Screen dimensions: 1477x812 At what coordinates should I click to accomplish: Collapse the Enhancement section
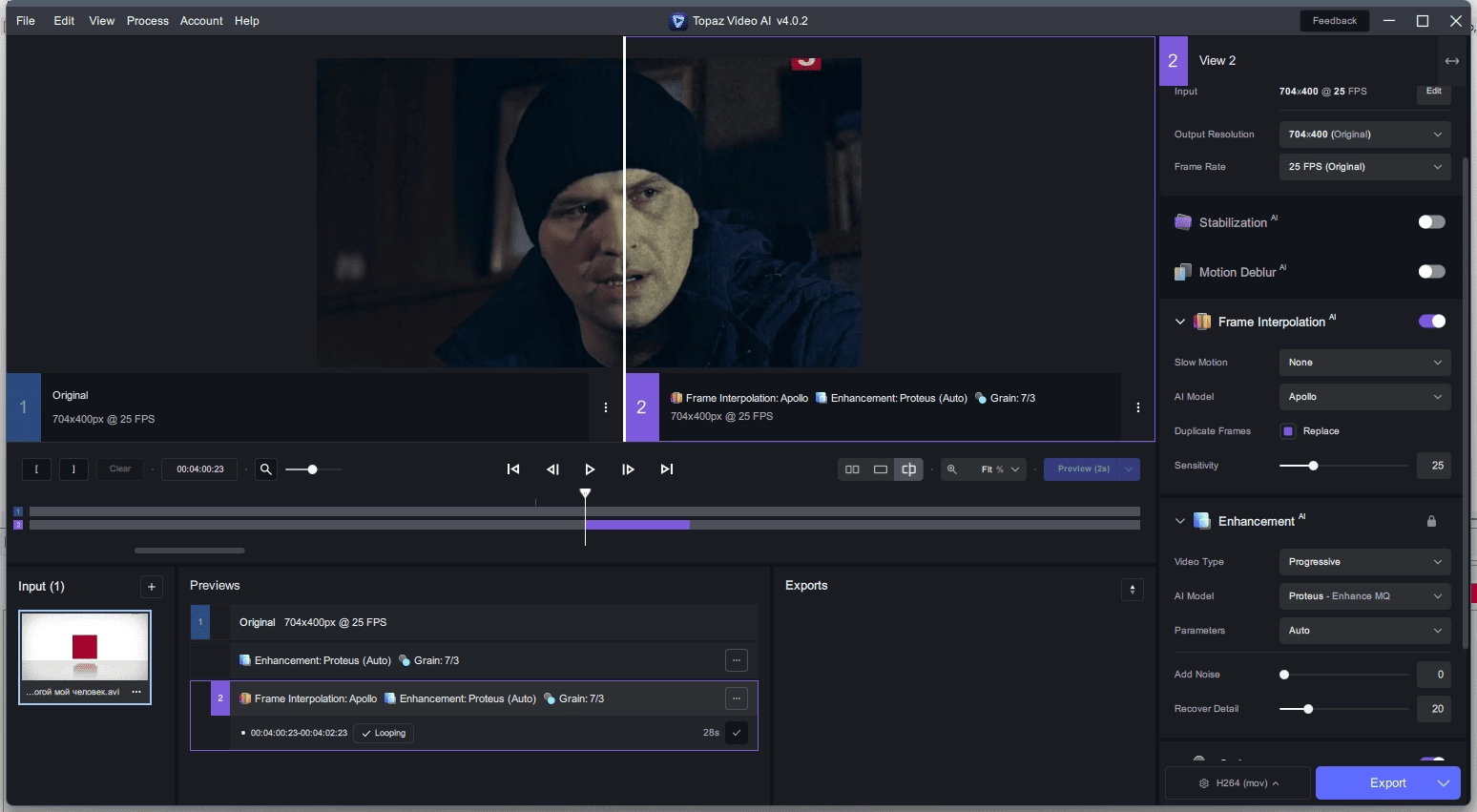click(1180, 521)
